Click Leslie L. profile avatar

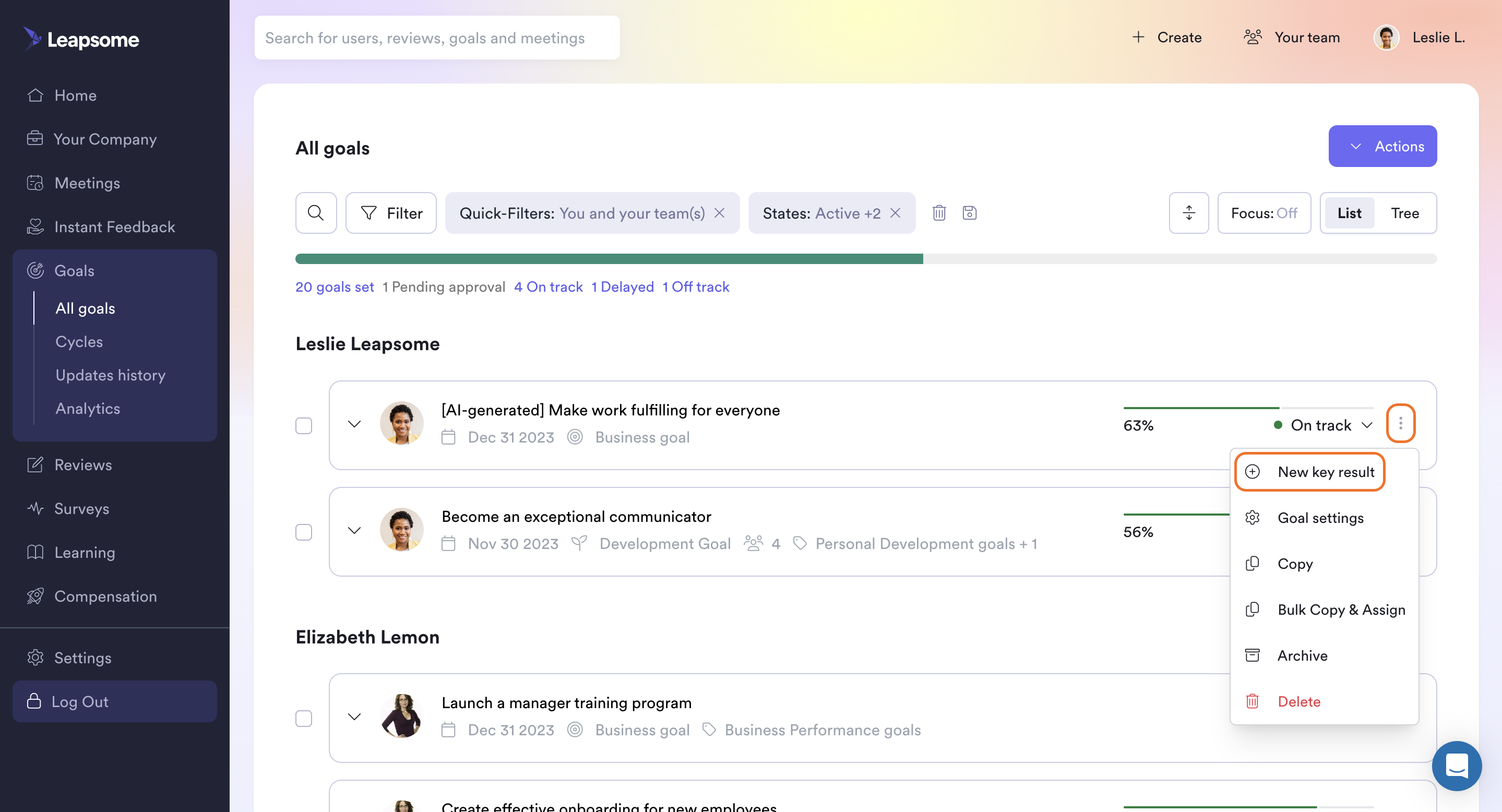pos(1386,37)
